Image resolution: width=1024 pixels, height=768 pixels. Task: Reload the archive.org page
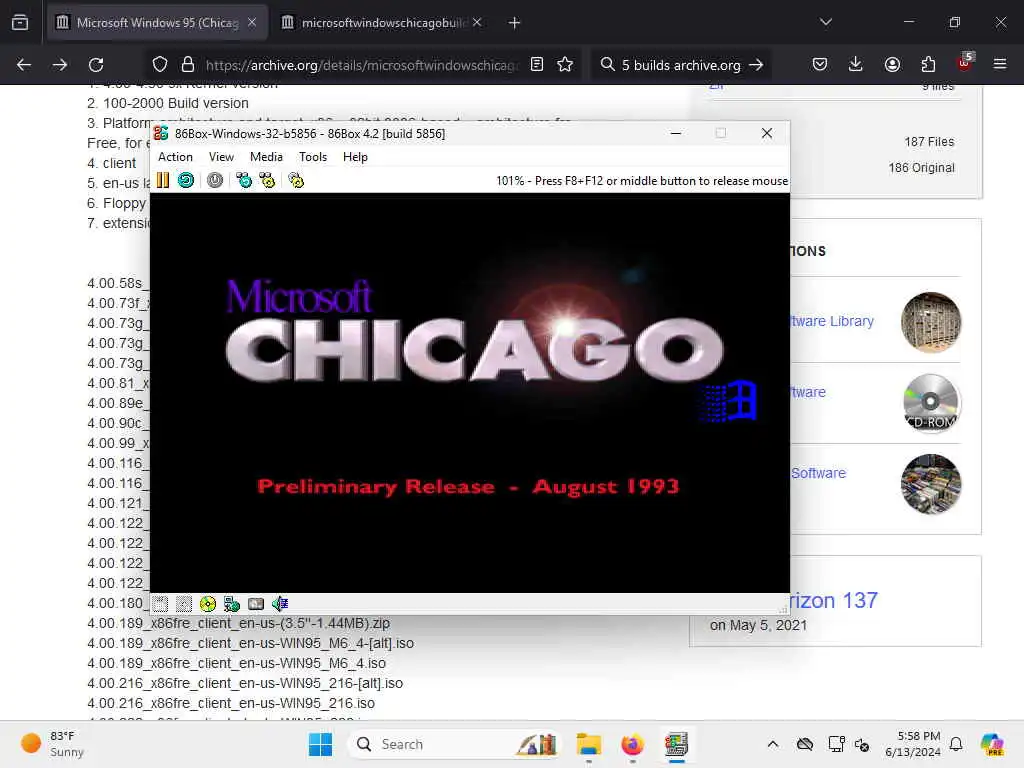pos(96,65)
